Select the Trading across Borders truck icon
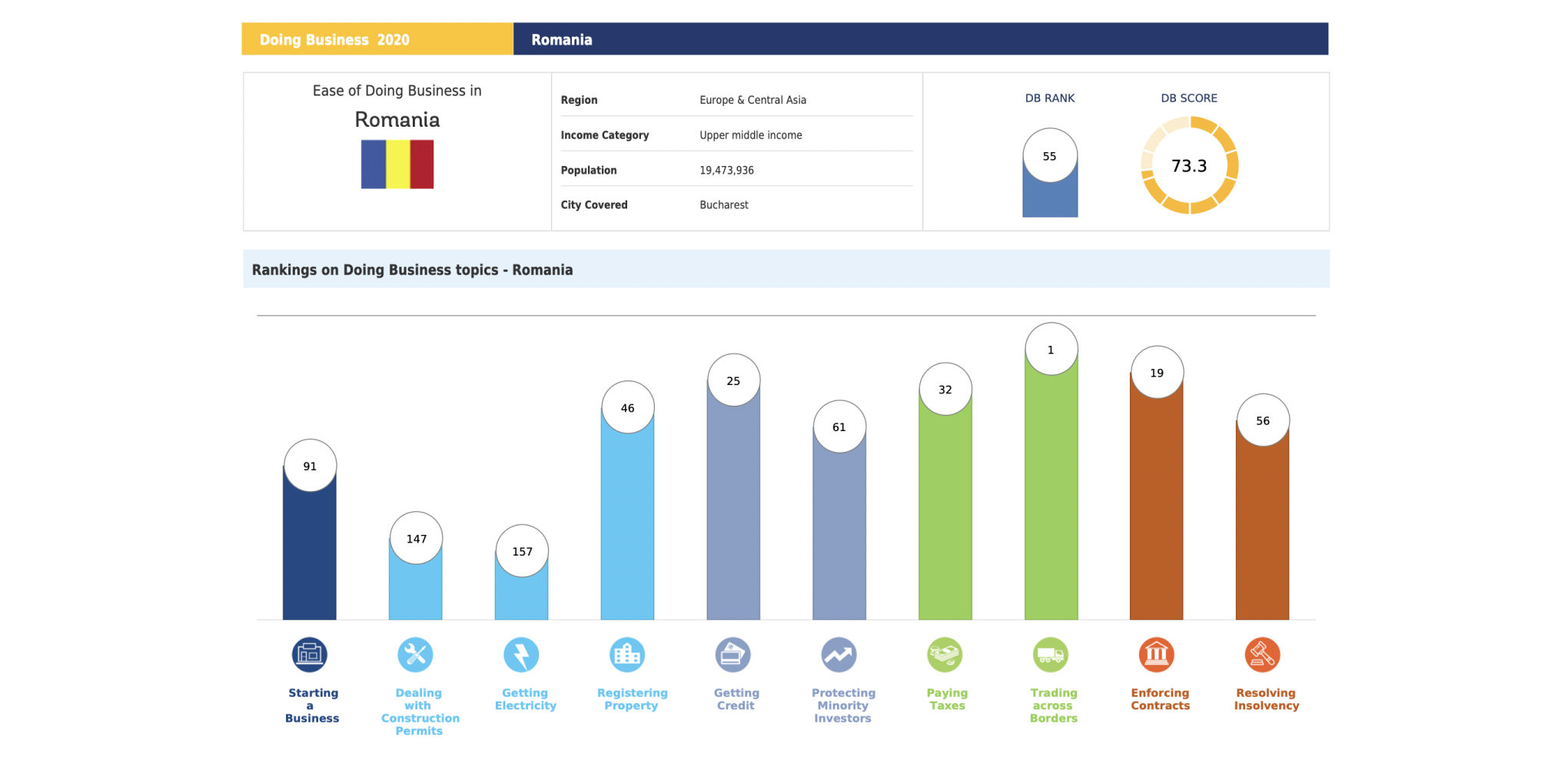This screenshot has width=1568, height=760. coord(1051,655)
